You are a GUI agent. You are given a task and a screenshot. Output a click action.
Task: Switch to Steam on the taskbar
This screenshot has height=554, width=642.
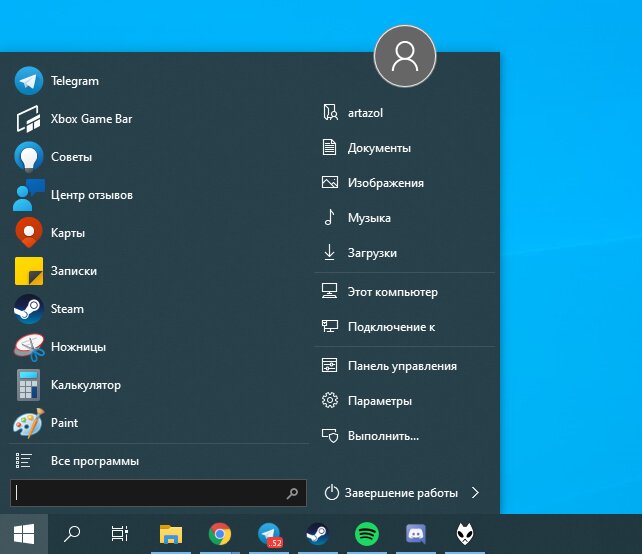[318, 534]
